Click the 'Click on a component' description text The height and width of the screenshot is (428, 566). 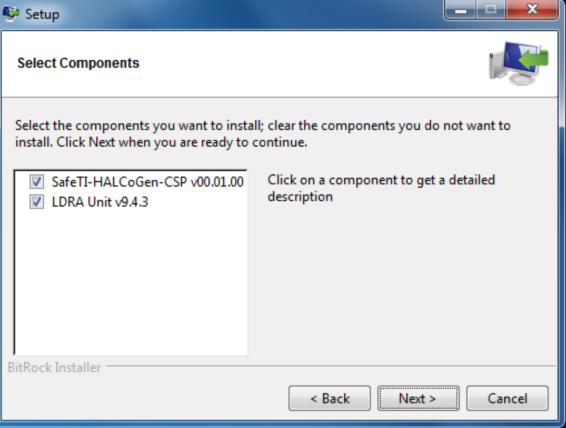coord(381,188)
